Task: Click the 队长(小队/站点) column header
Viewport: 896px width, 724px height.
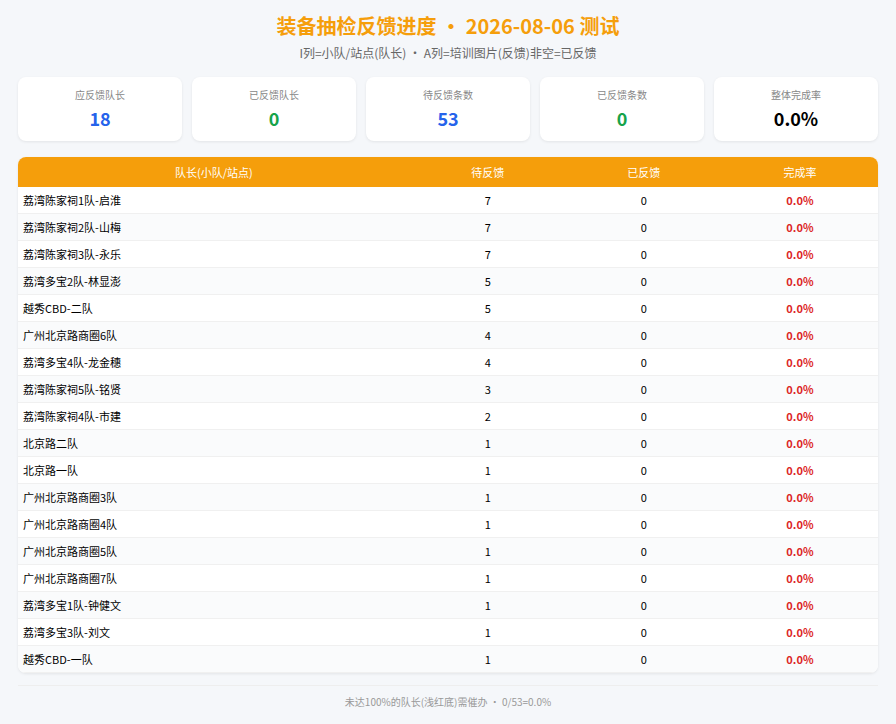Action: pos(214,173)
